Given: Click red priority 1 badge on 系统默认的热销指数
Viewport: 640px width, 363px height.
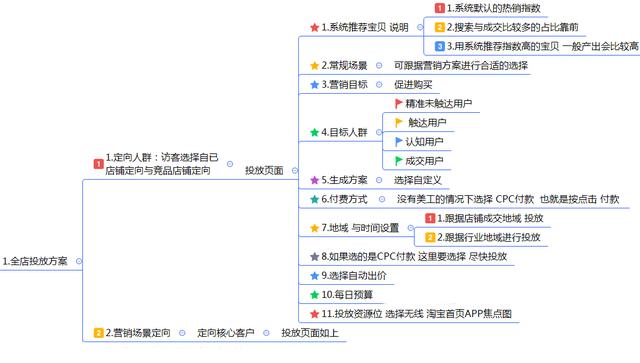Looking at the screenshot, I should tap(440, 8).
